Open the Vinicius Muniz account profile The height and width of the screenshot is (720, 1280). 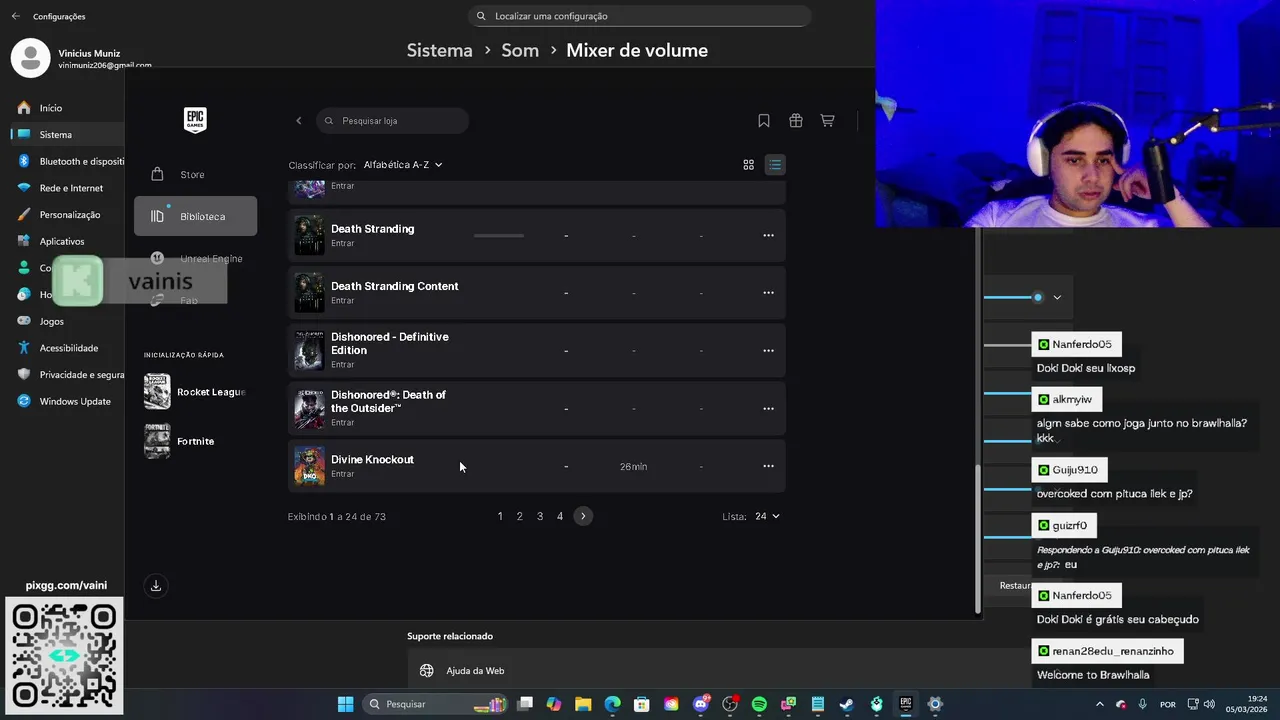tap(80, 58)
